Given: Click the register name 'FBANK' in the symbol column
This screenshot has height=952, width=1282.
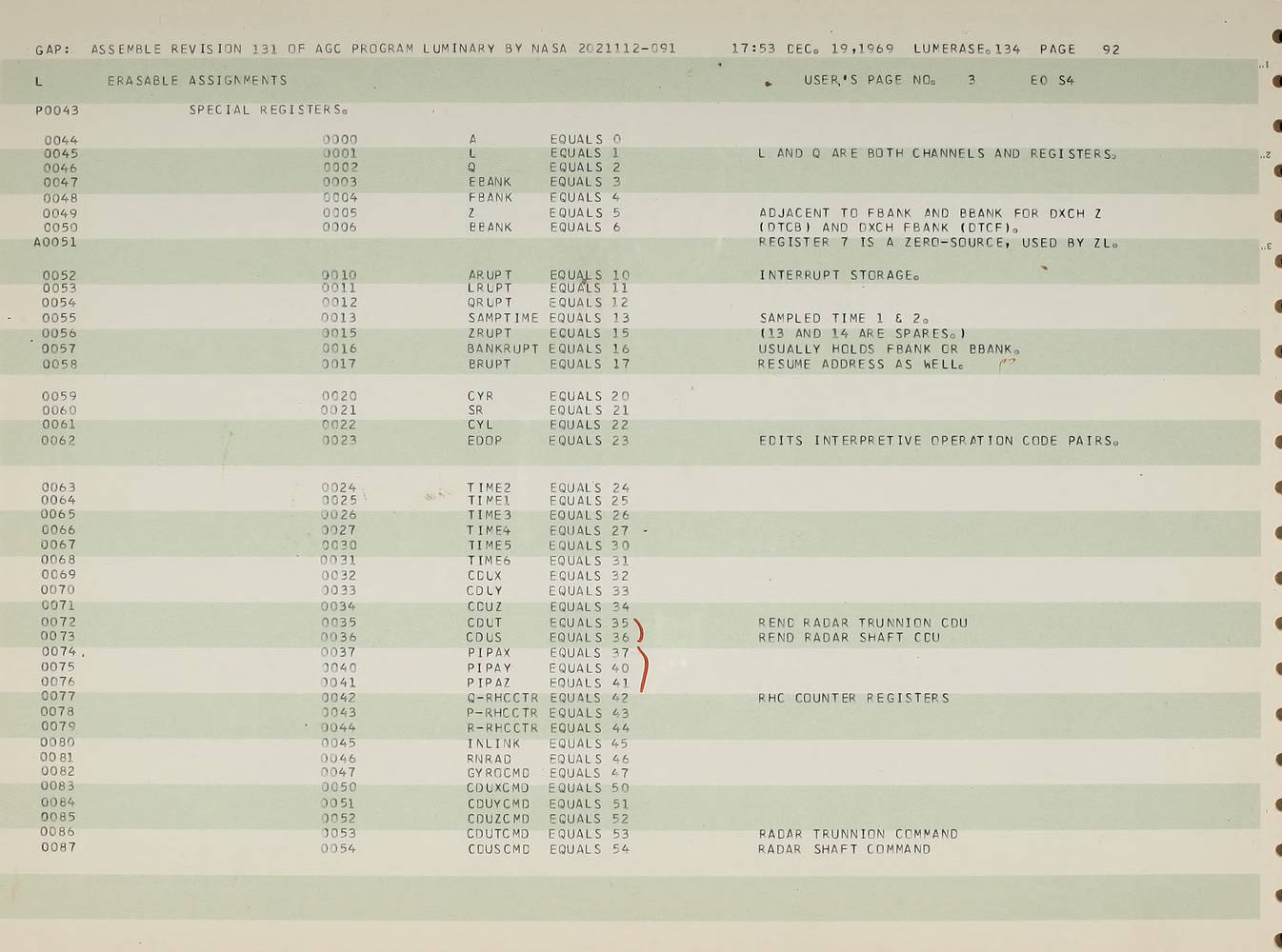Looking at the screenshot, I should pyautogui.click(x=490, y=197).
